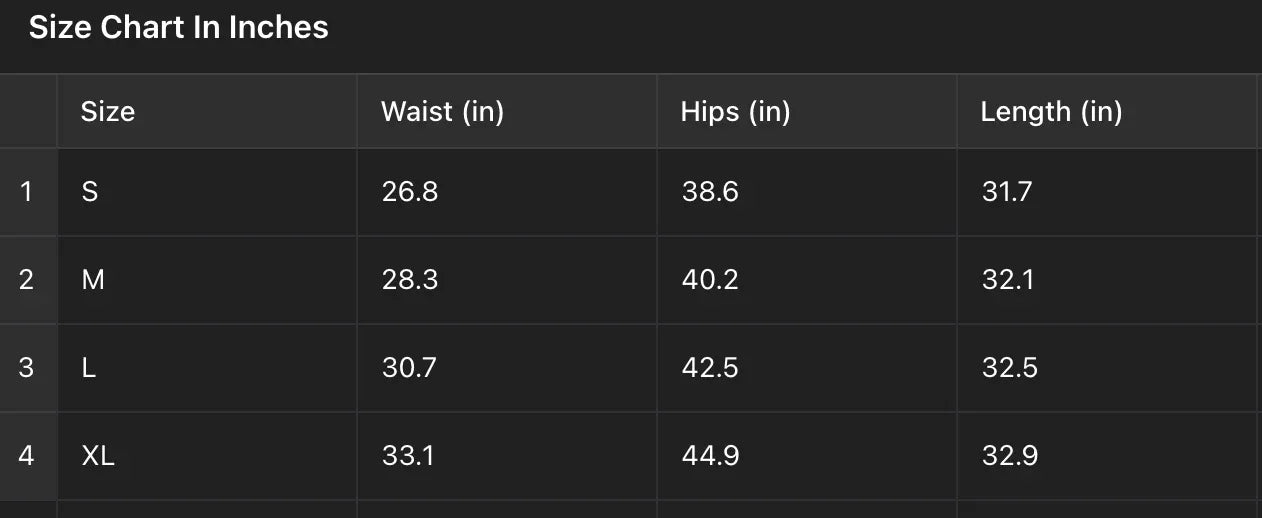This screenshot has width=1262, height=518.
Task: Select waist value 30.7 cell
Action: coord(409,367)
